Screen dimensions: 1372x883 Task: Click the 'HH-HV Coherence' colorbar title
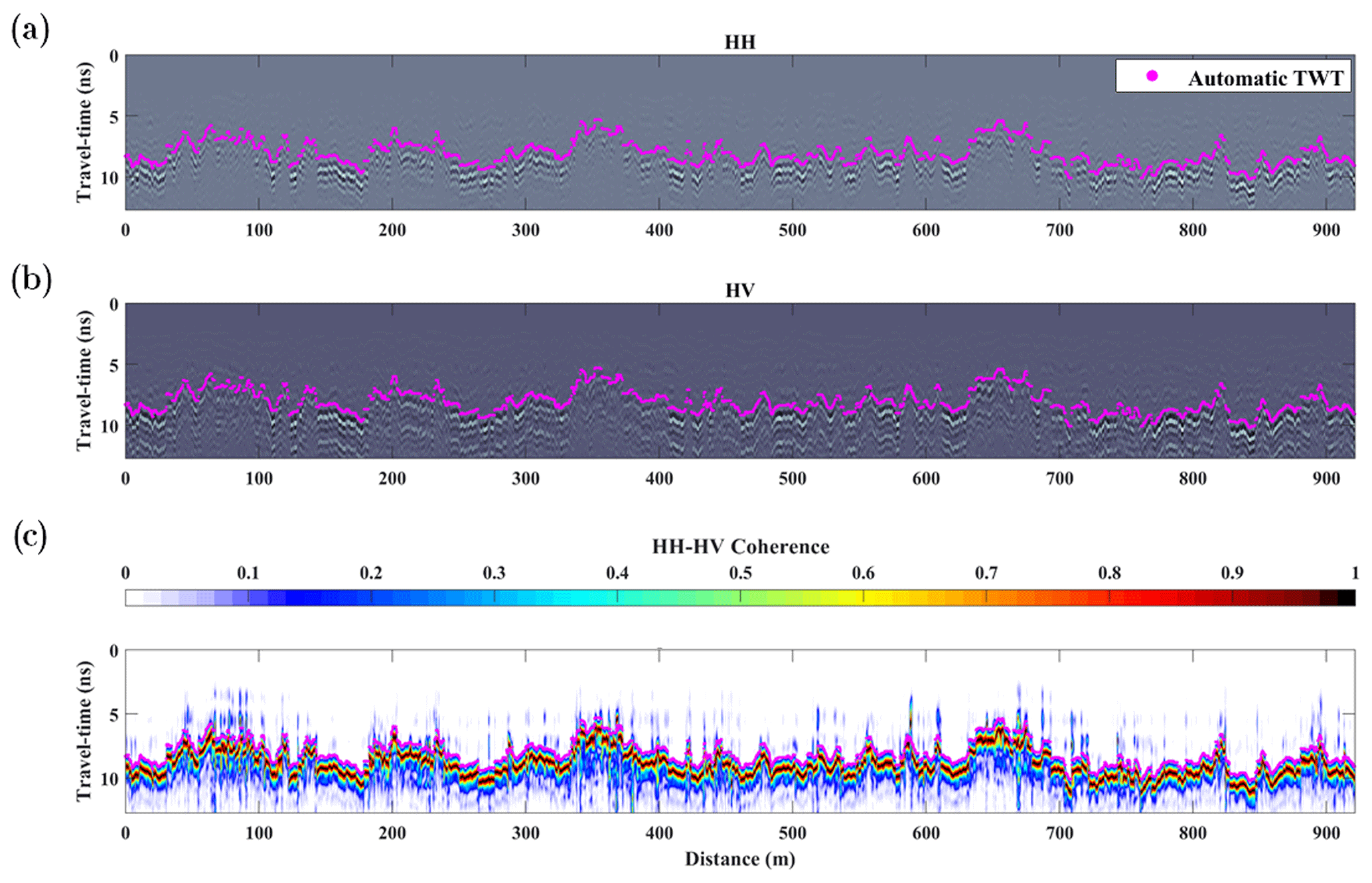[740, 547]
